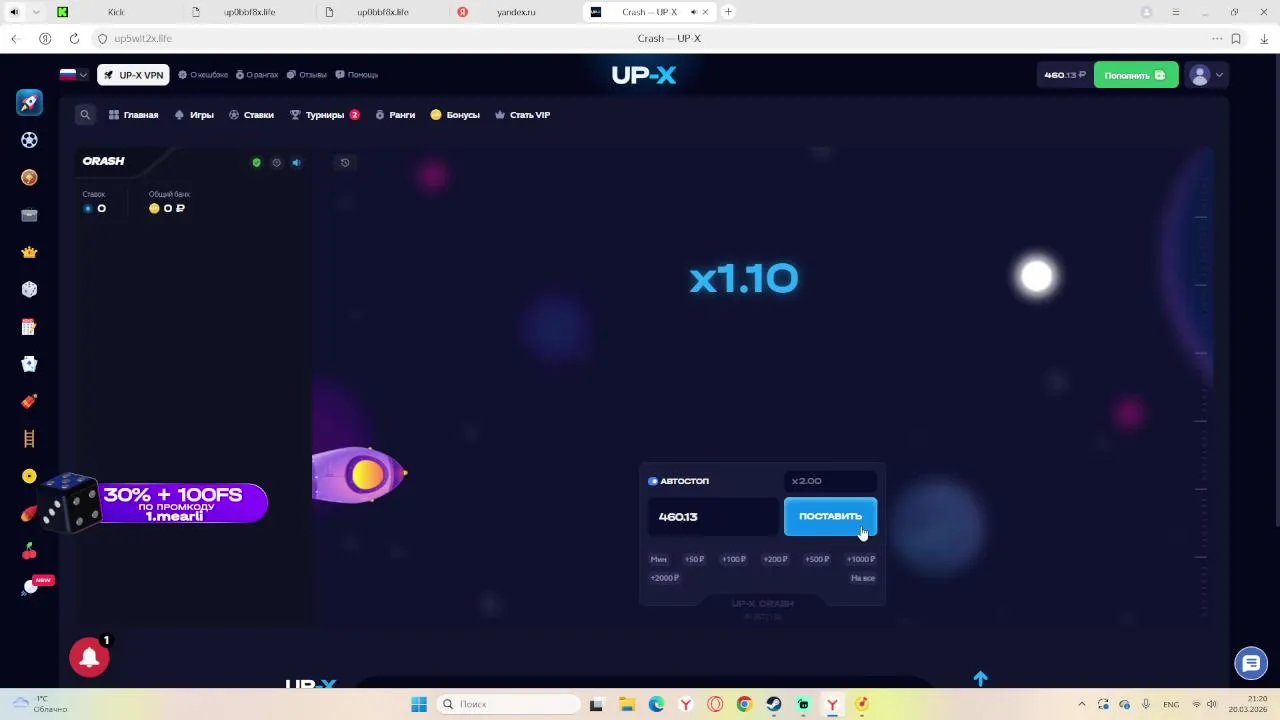Click На все to bet everything
The height and width of the screenshot is (720, 1280).
pos(863,578)
